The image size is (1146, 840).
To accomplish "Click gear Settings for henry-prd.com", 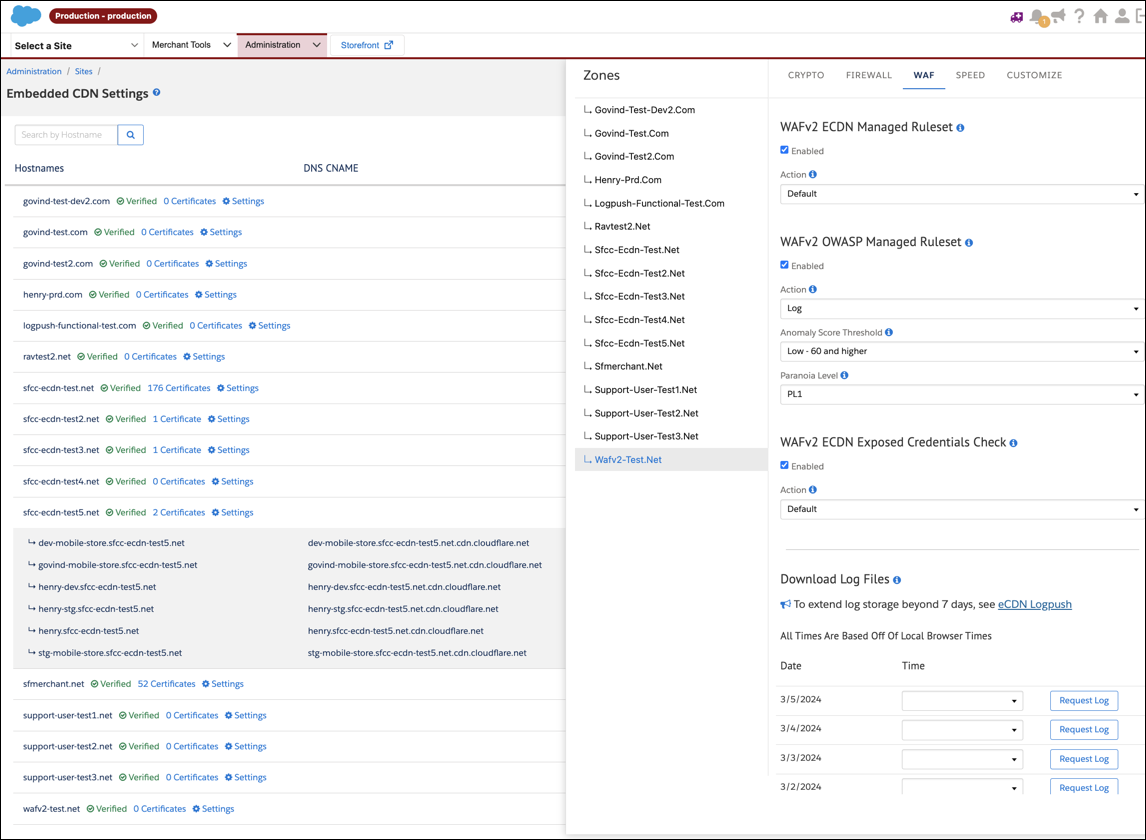I will point(216,295).
